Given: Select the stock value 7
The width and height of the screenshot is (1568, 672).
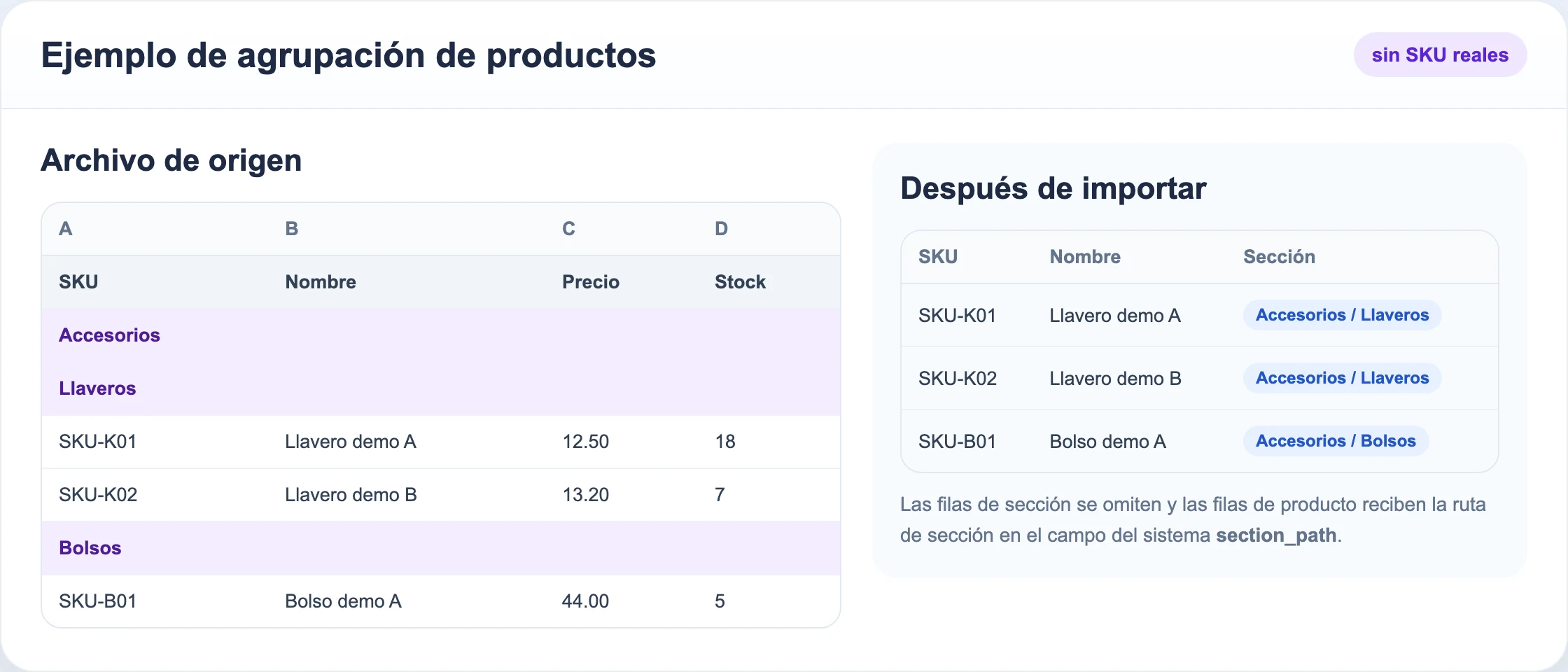Looking at the screenshot, I should tap(720, 495).
